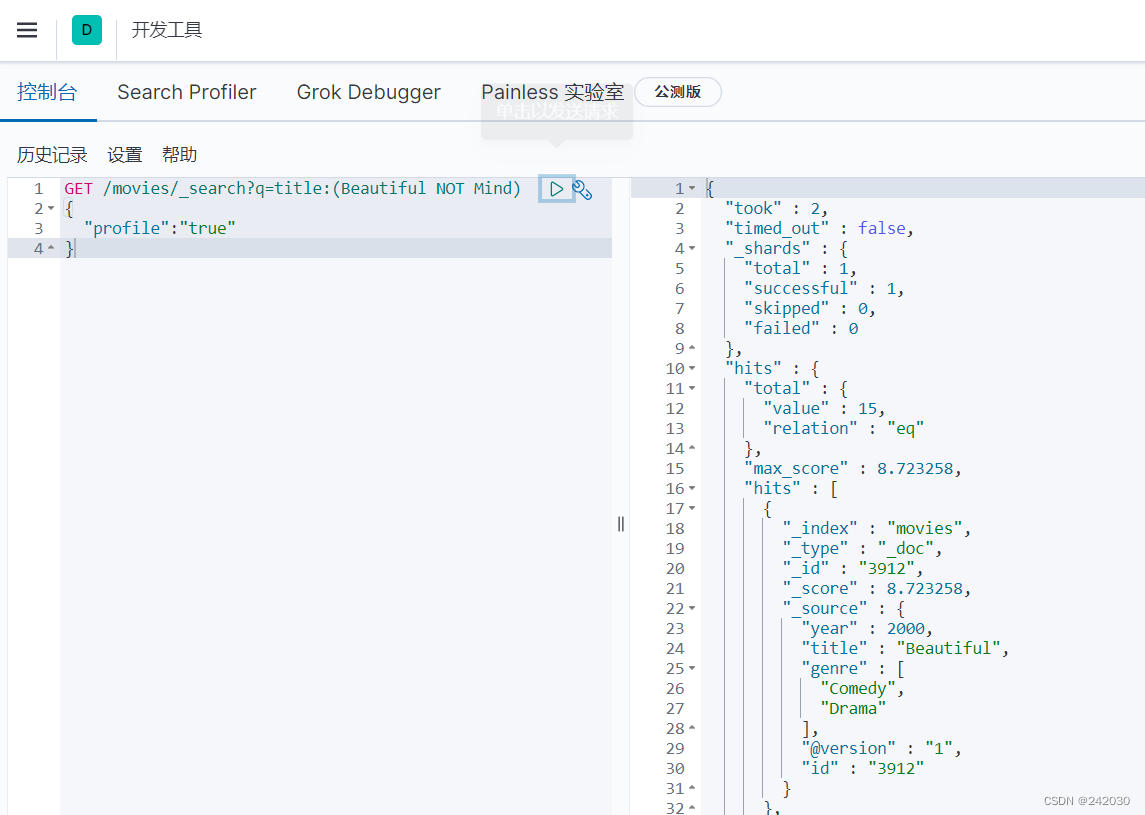Place cursor in the GET /movies/_search request line
This screenshot has width=1145, height=815.
coord(292,188)
